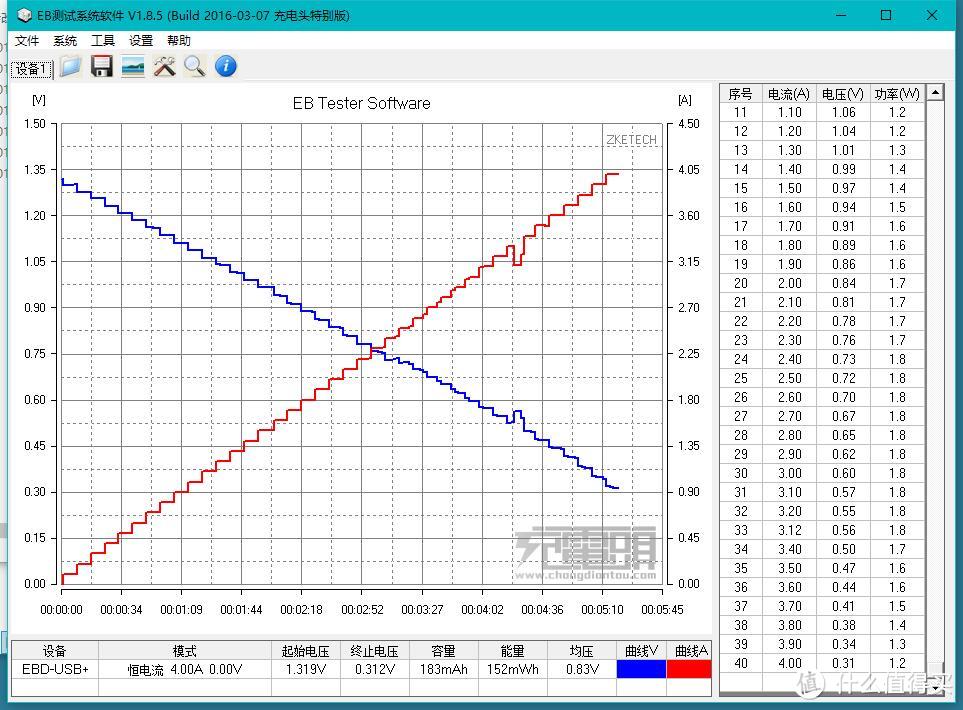The image size is (963, 710).
Task: Click the 能量 column header
Action: (512, 650)
